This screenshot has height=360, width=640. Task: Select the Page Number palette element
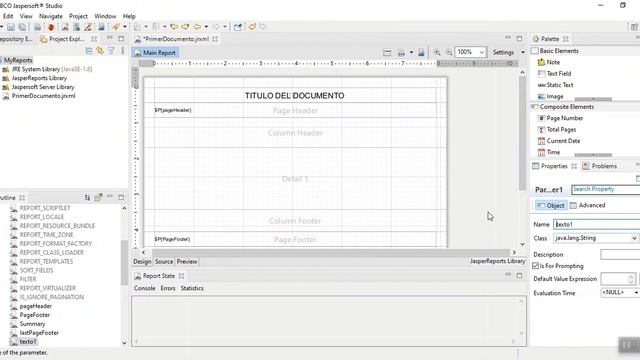coord(560,118)
